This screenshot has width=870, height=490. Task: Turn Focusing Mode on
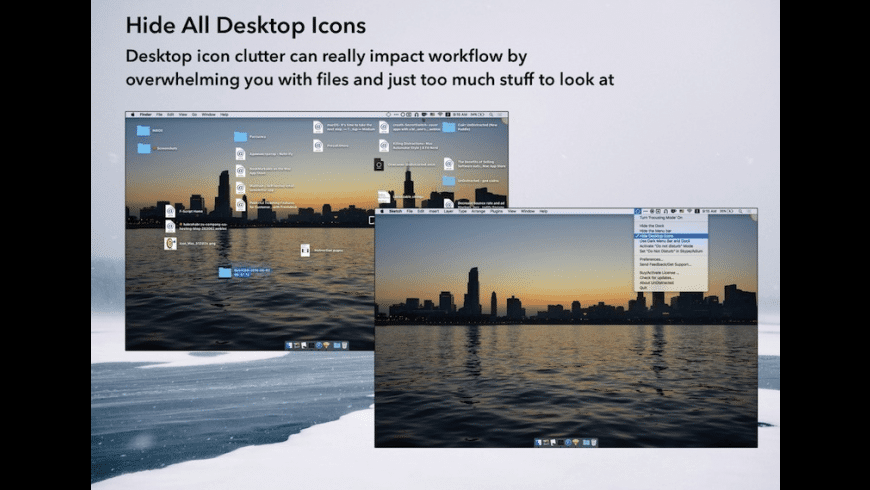[x=660, y=218]
